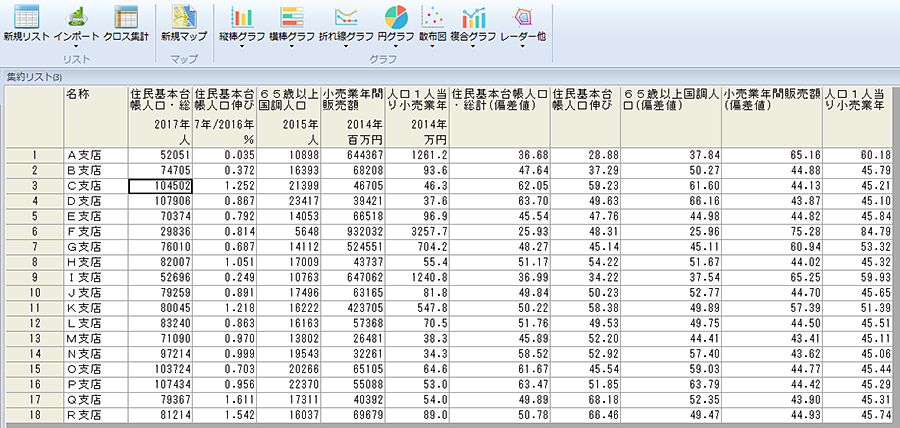Expand the 散布図 scatter plot dropdown arrow
The width and height of the screenshot is (900, 428).
[x=432, y=48]
